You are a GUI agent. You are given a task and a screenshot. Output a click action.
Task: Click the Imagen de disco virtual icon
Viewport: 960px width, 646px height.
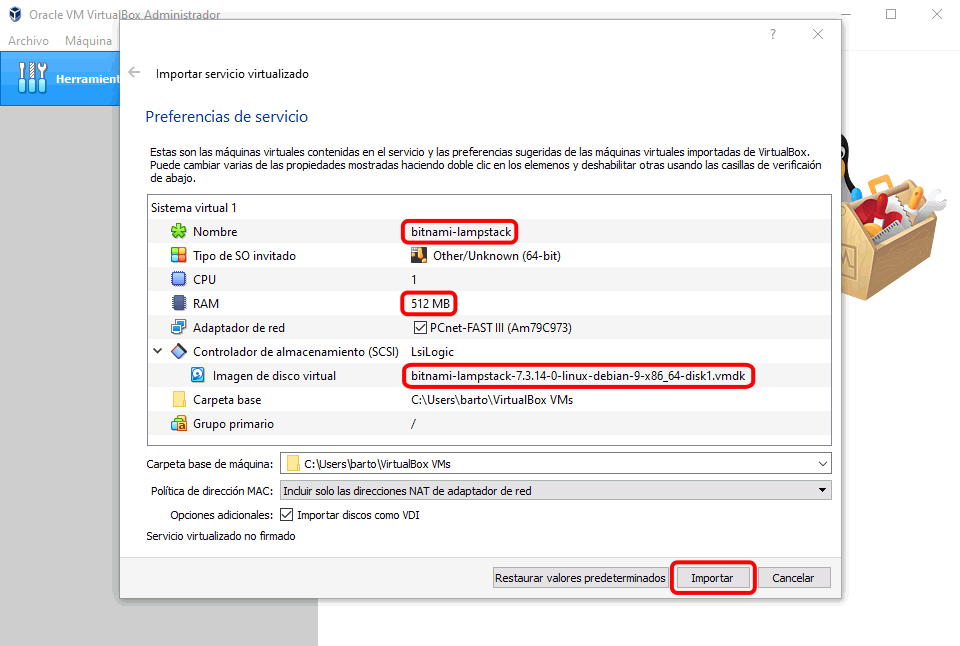click(198, 375)
